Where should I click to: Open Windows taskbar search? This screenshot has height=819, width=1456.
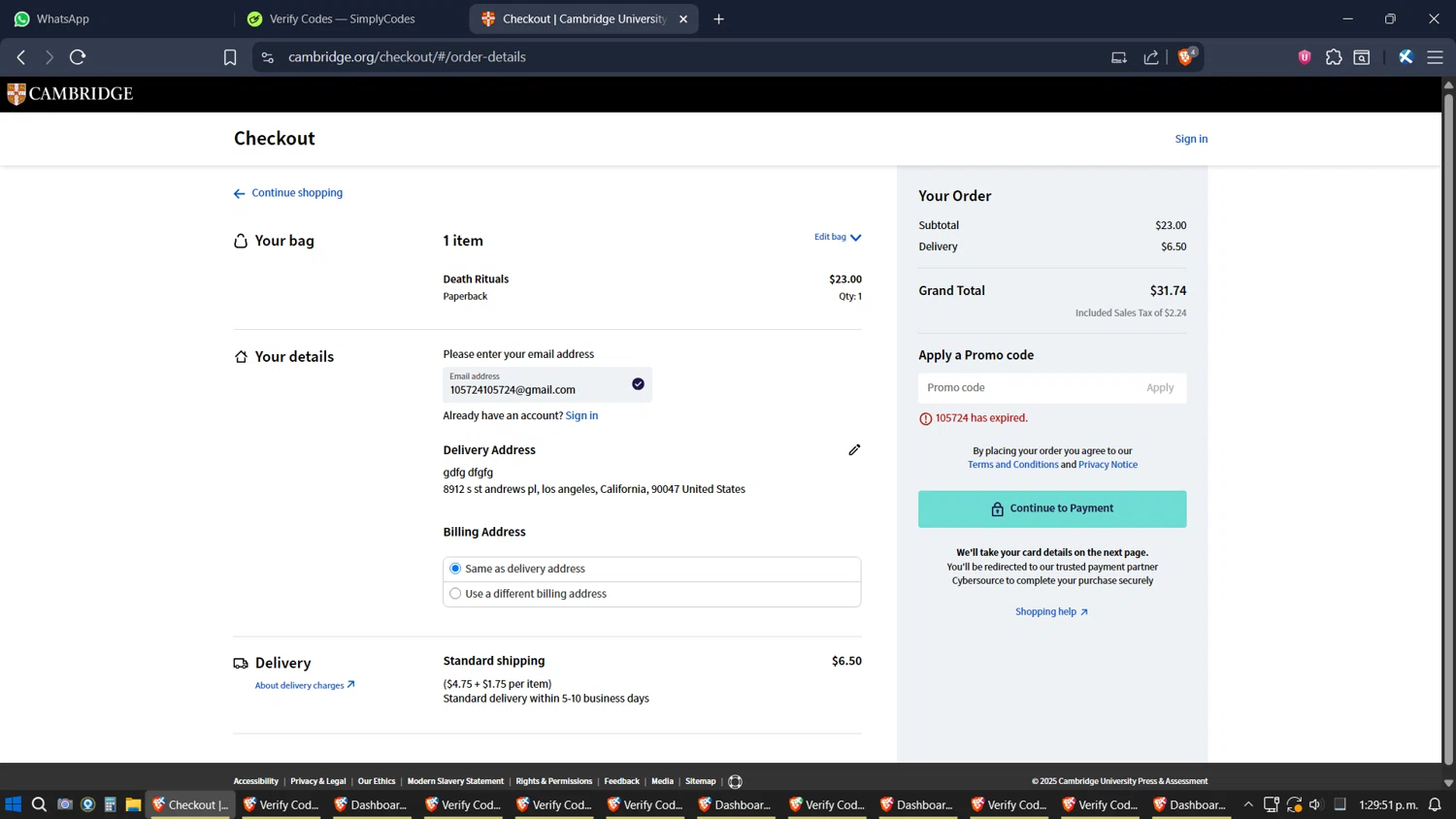[39, 804]
